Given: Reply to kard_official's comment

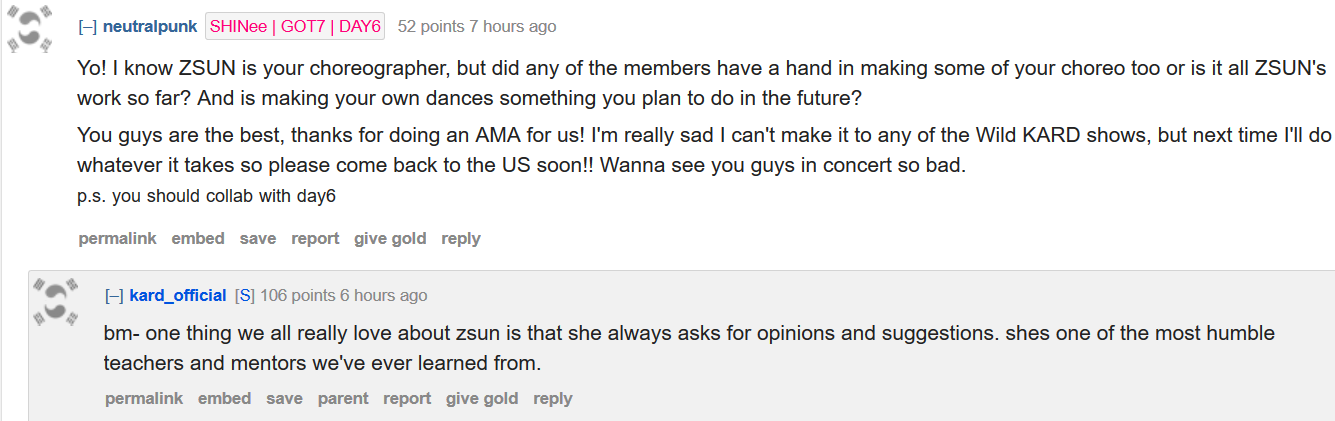Looking at the screenshot, I should (553, 399).
